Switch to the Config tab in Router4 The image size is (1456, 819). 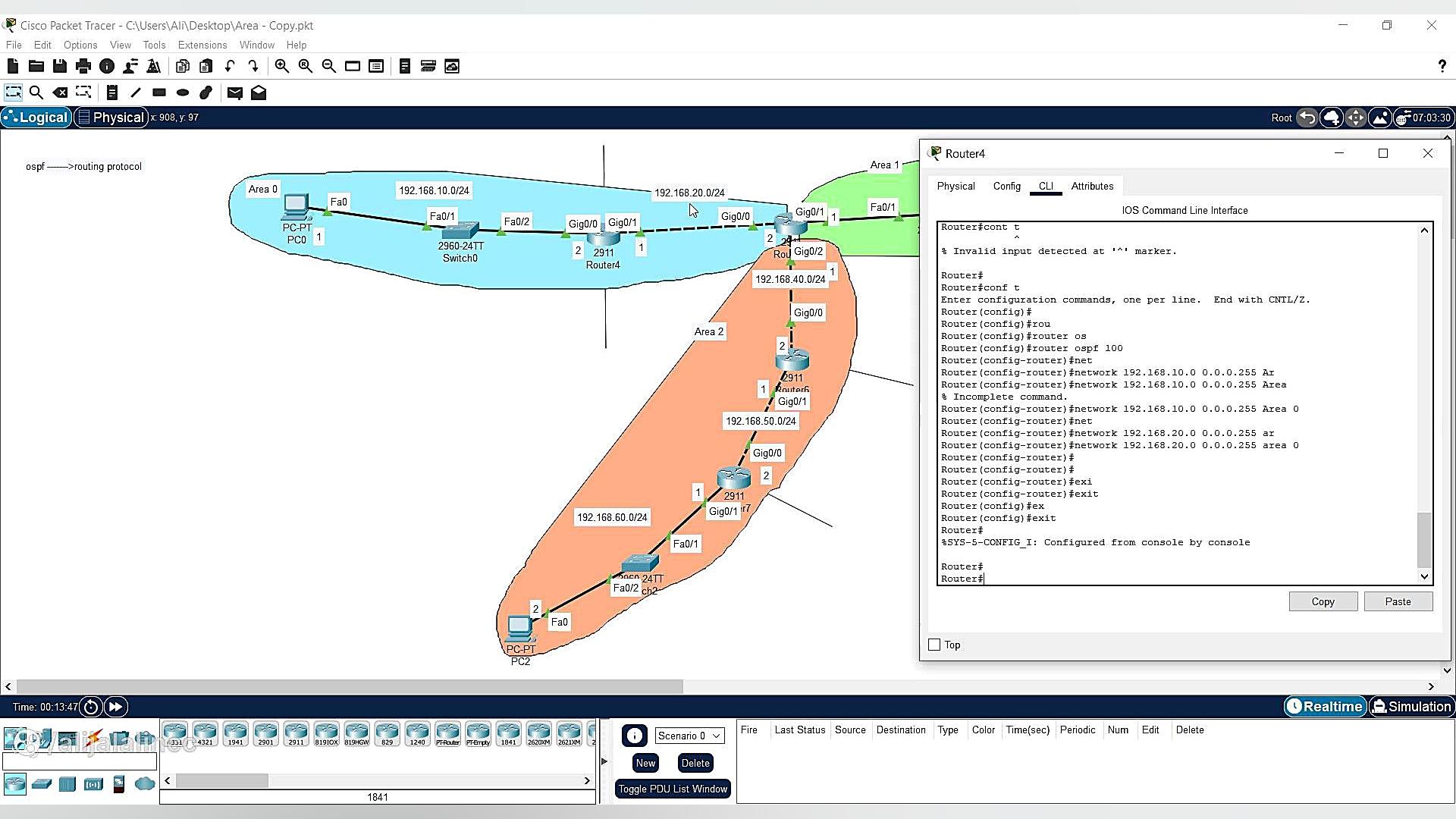coord(1006,186)
